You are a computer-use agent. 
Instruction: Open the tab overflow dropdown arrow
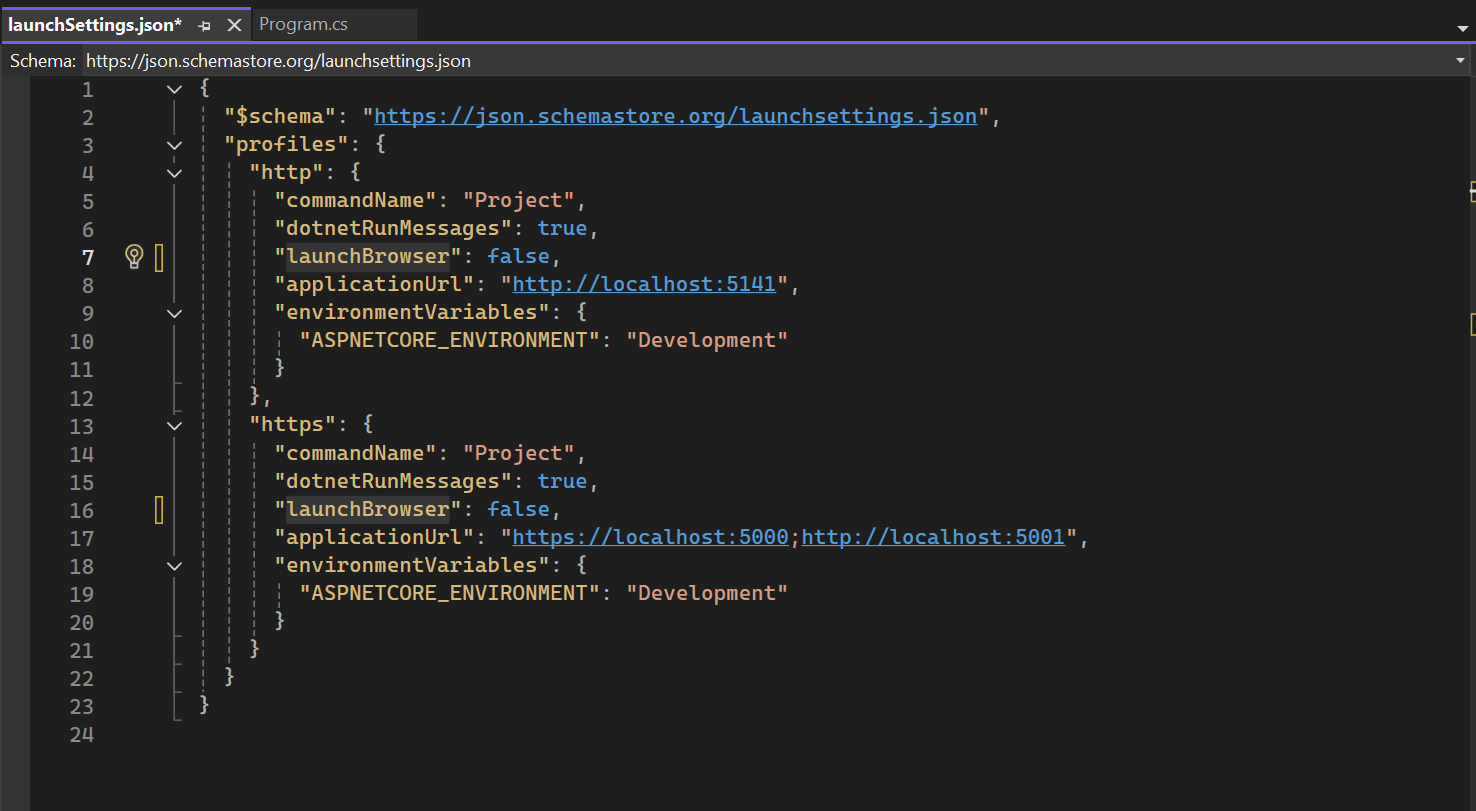(x=1462, y=28)
